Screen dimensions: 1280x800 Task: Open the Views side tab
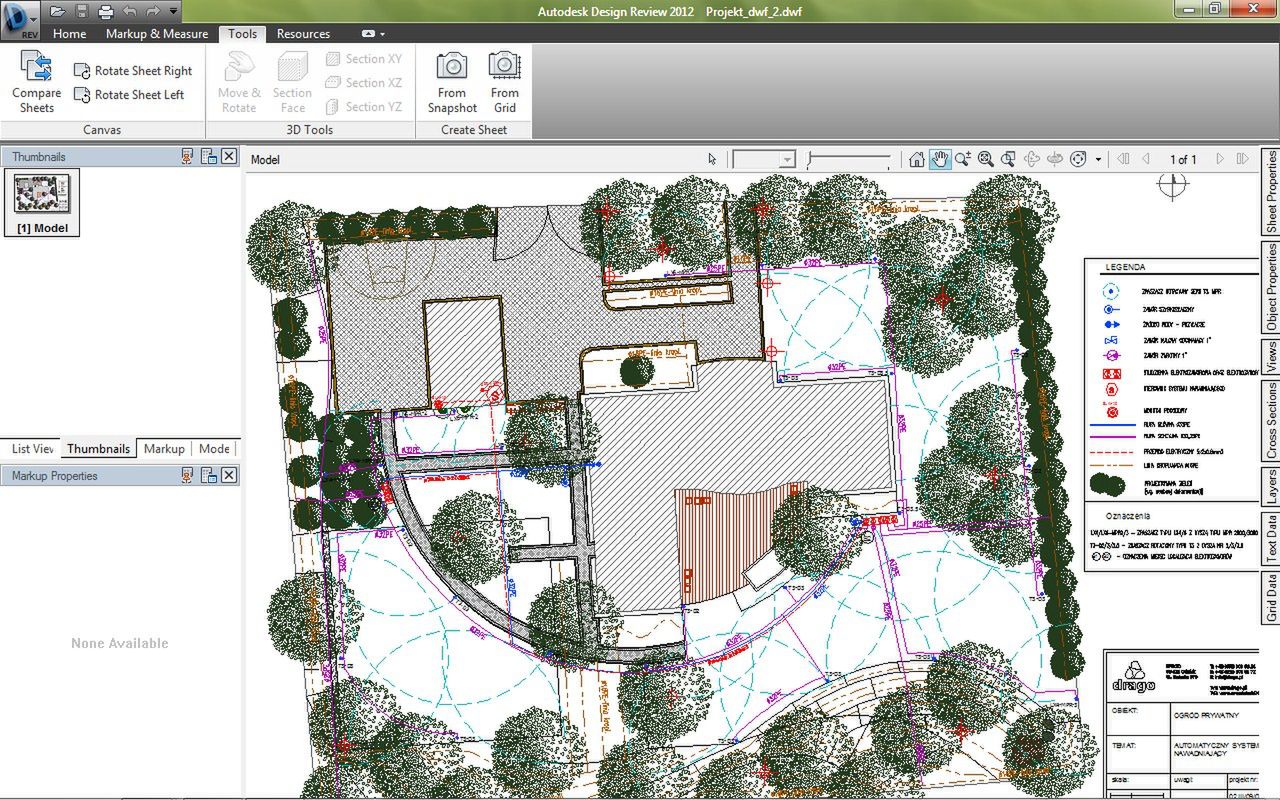coord(1271,357)
